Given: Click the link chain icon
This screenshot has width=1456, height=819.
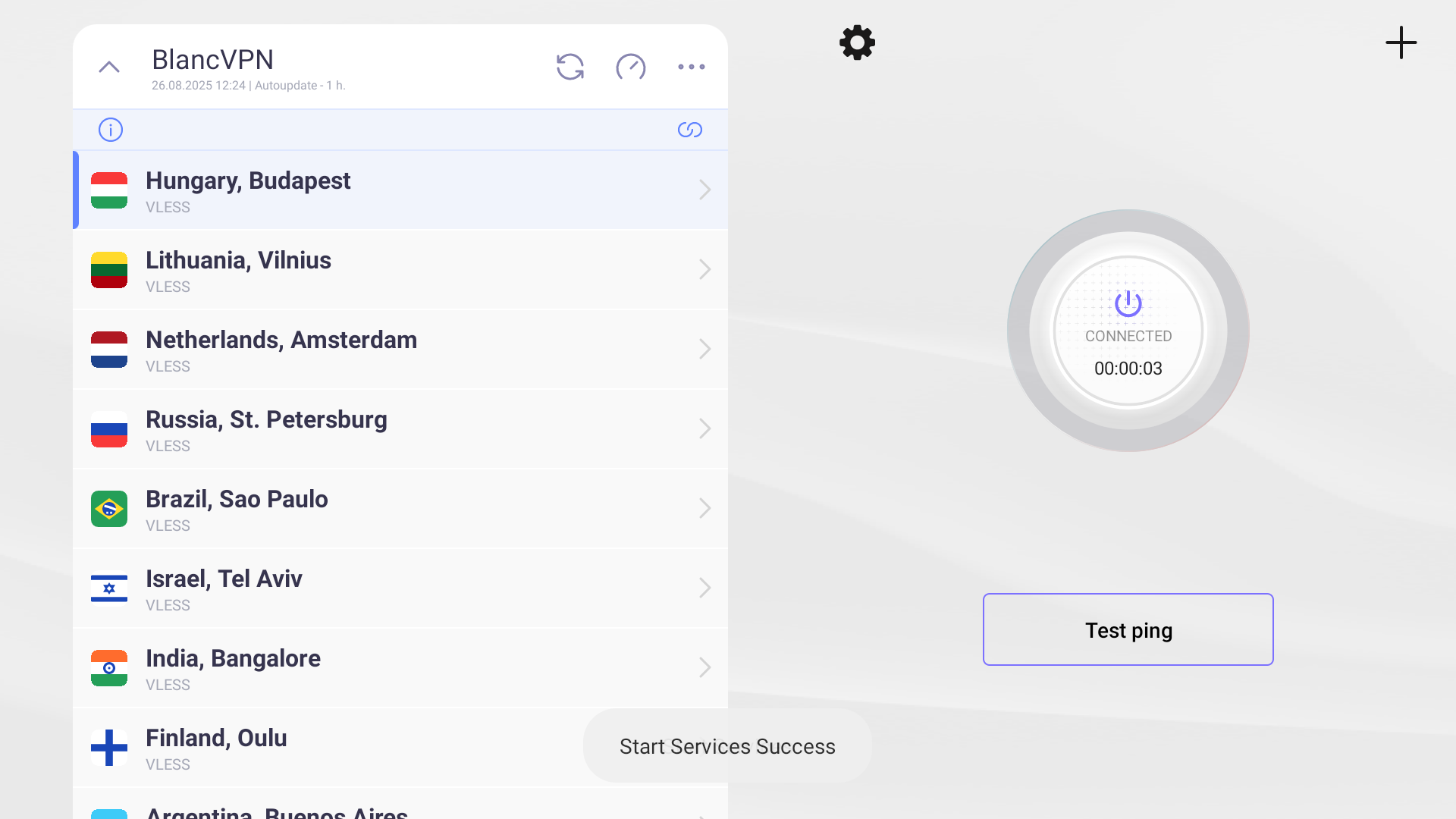Looking at the screenshot, I should click(689, 130).
